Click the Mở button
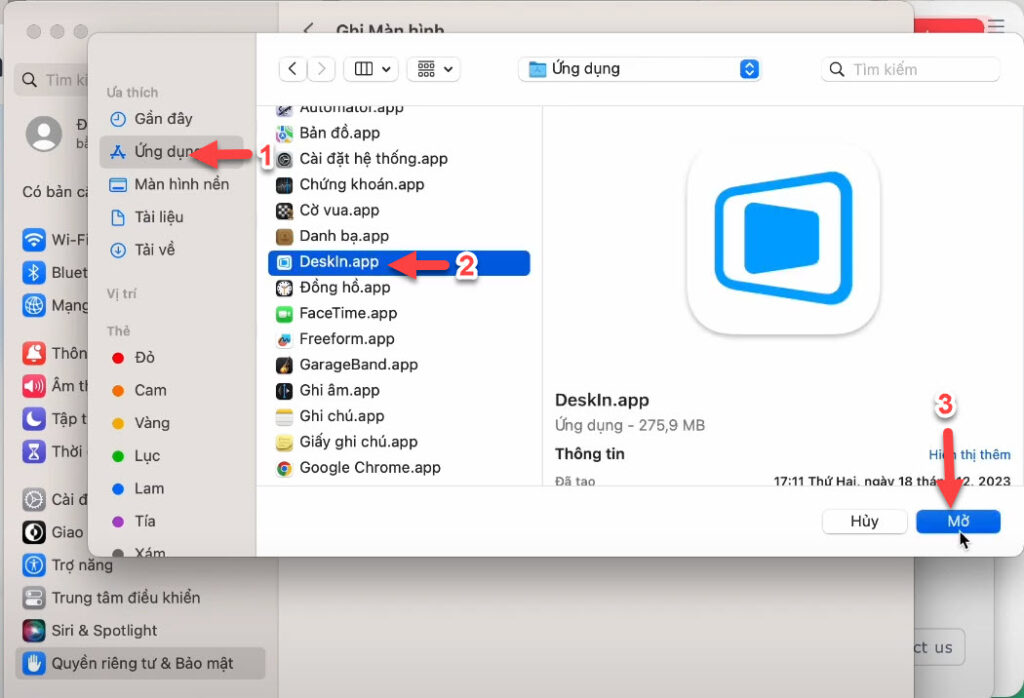 coord(958,521)
